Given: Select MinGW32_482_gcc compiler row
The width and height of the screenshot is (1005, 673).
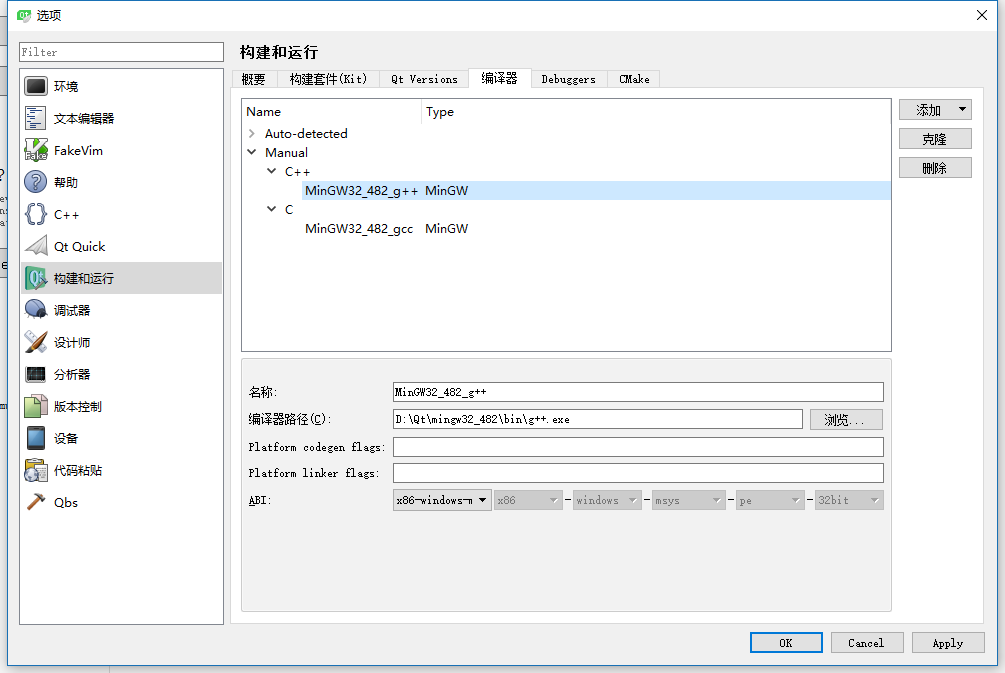Looking at the screenshot, I should 596,228.
